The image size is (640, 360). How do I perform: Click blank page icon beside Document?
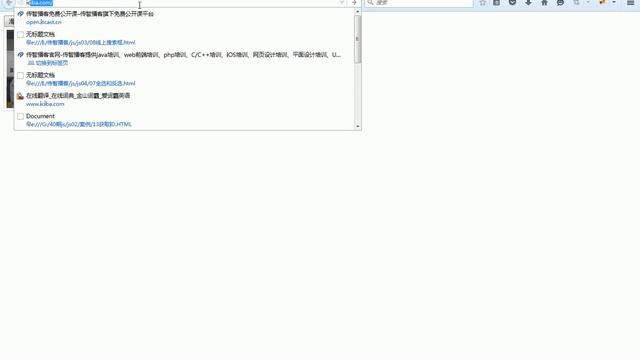tap(20, 116)
